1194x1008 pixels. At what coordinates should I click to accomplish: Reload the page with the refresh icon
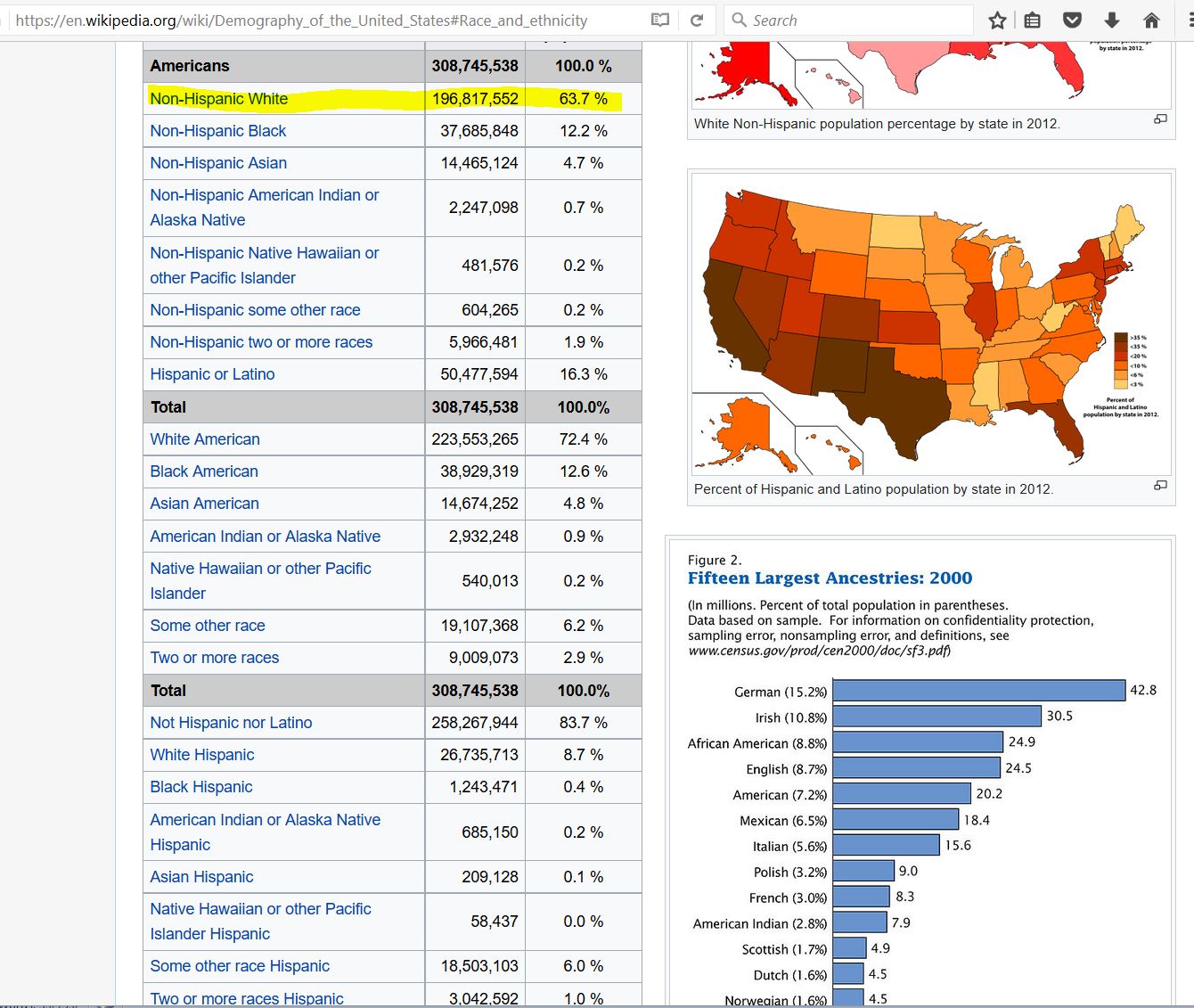tap(697, 20)
